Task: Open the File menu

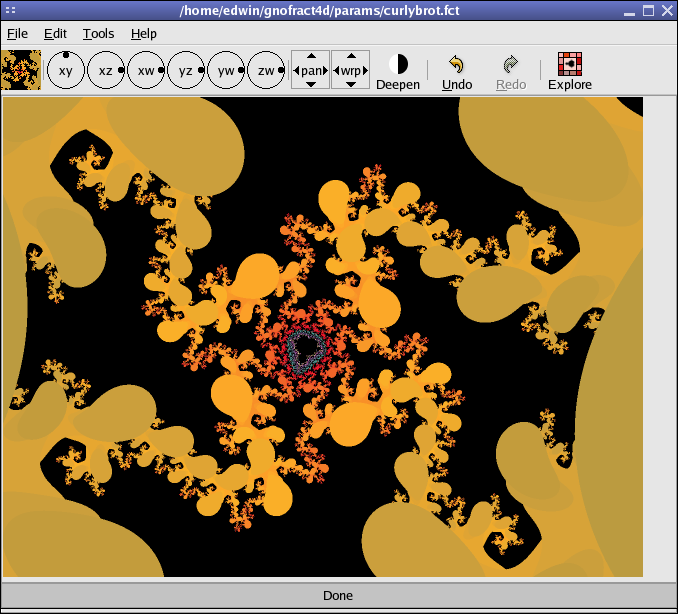Action: (x=17, y=34)
